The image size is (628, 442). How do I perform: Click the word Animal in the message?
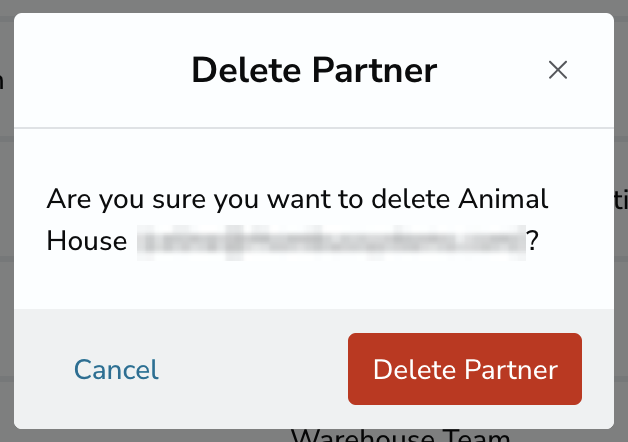[x=503, y=199]
